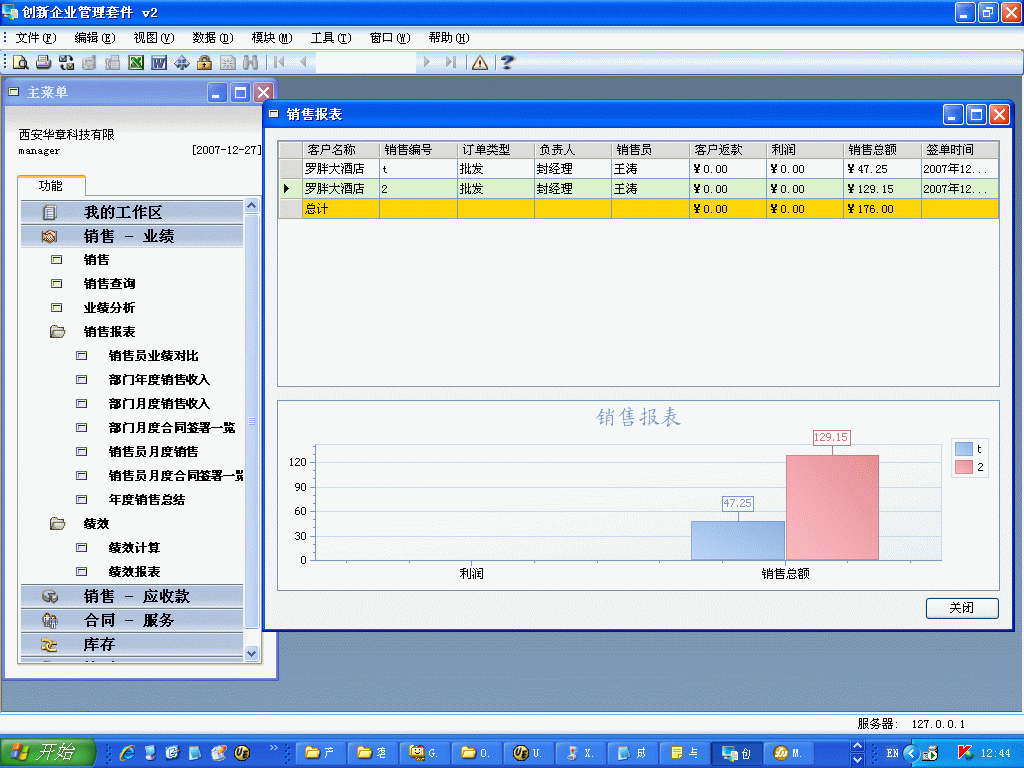
Task: Click the 总计 ¥176.00 cell
Action: coord(882,209)
